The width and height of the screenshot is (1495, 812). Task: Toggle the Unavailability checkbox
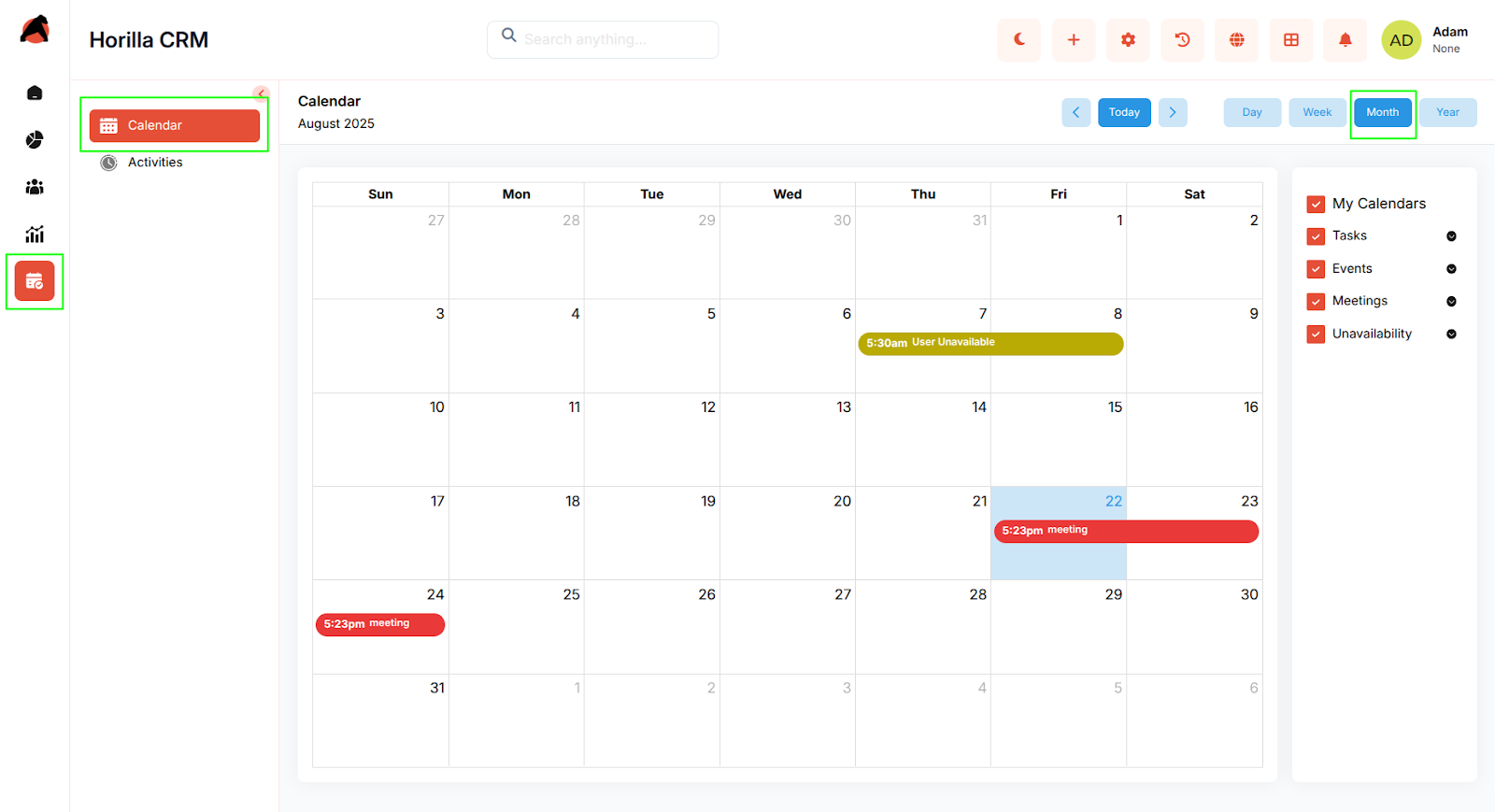click(x=1316, y=335)
